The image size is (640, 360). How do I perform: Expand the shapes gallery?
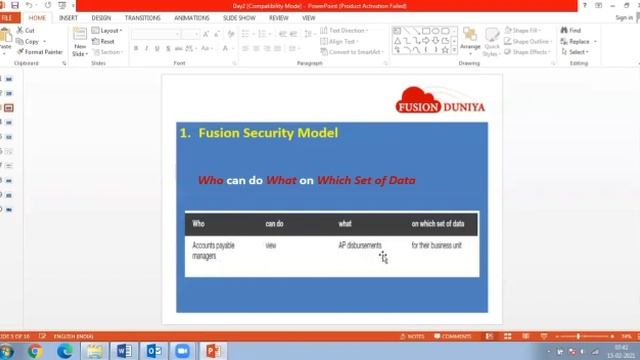[454, 50]
